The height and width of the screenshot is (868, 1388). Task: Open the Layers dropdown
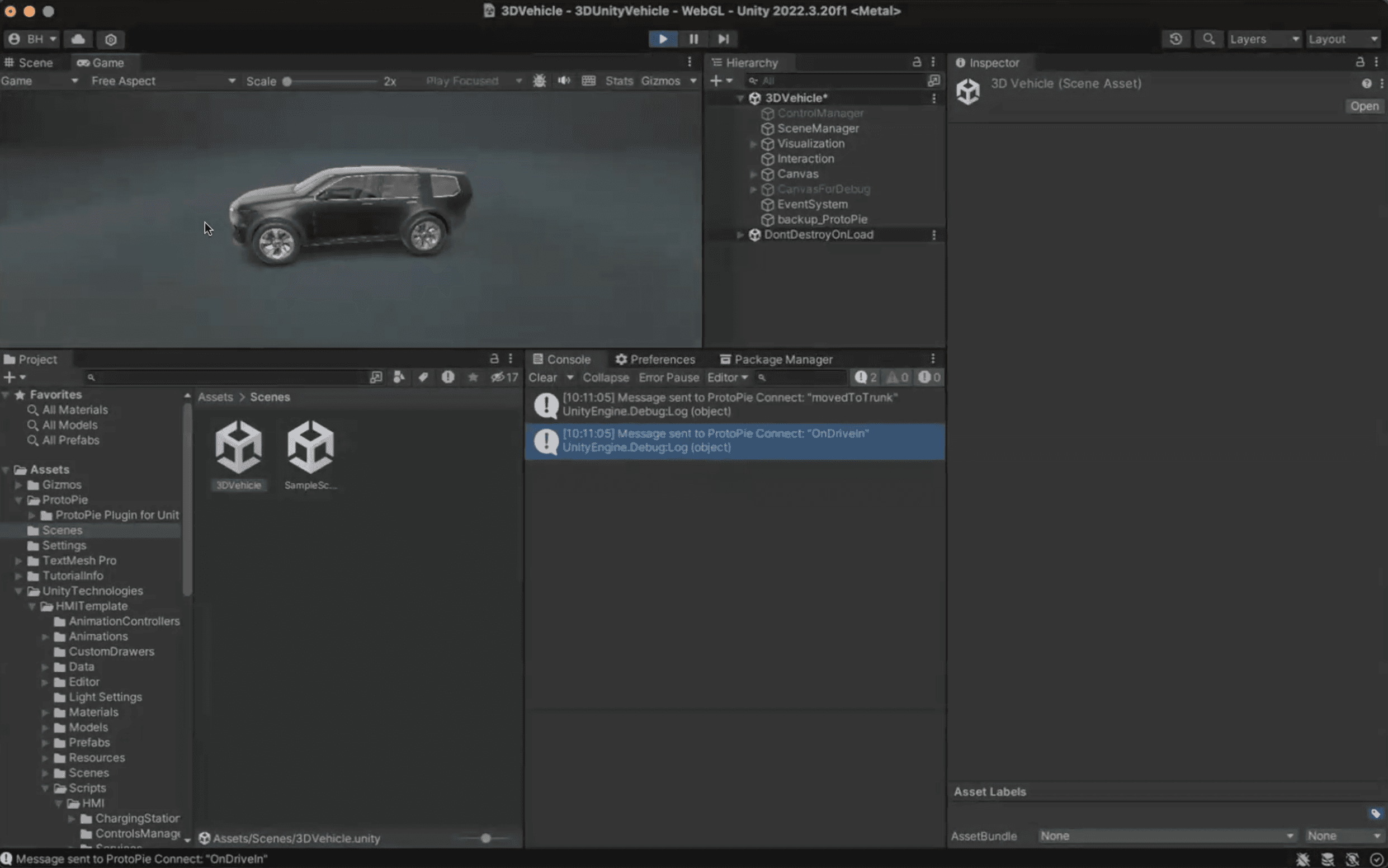tap(1263, 39)
